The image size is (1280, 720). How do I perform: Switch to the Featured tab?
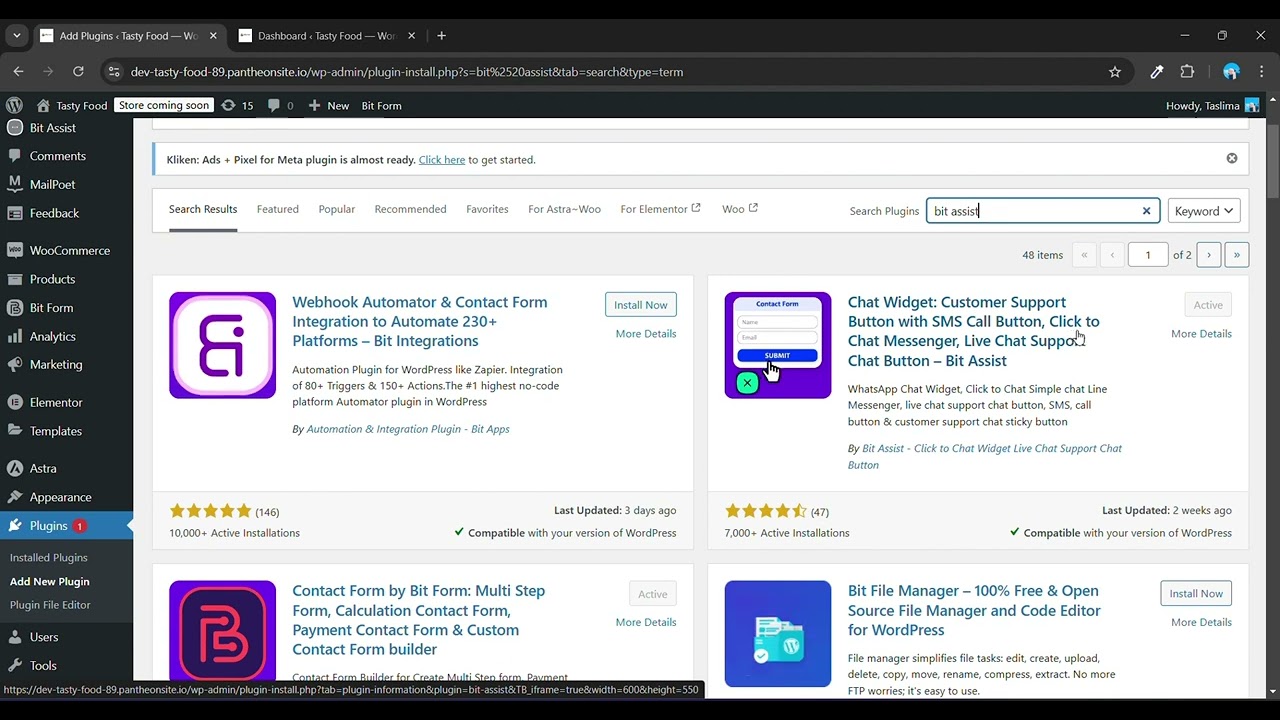pyautogui.click(x=277, y=210)
